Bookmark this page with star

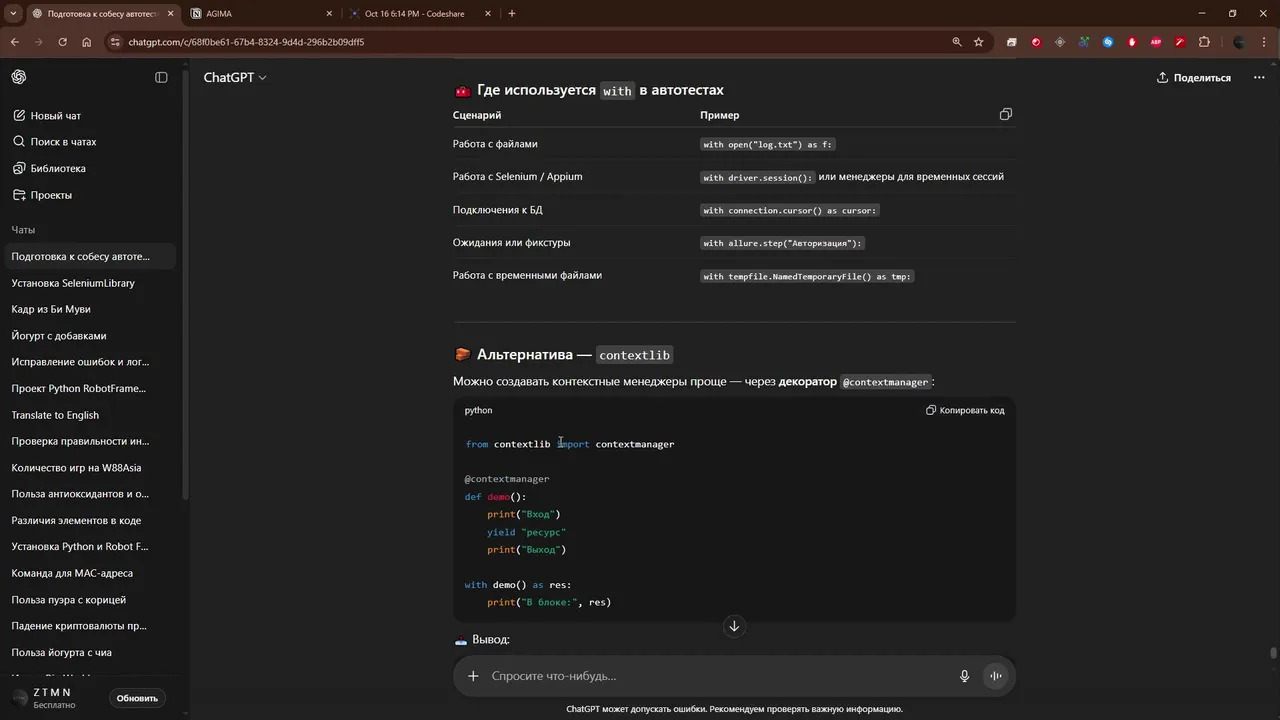click(979, 42)
